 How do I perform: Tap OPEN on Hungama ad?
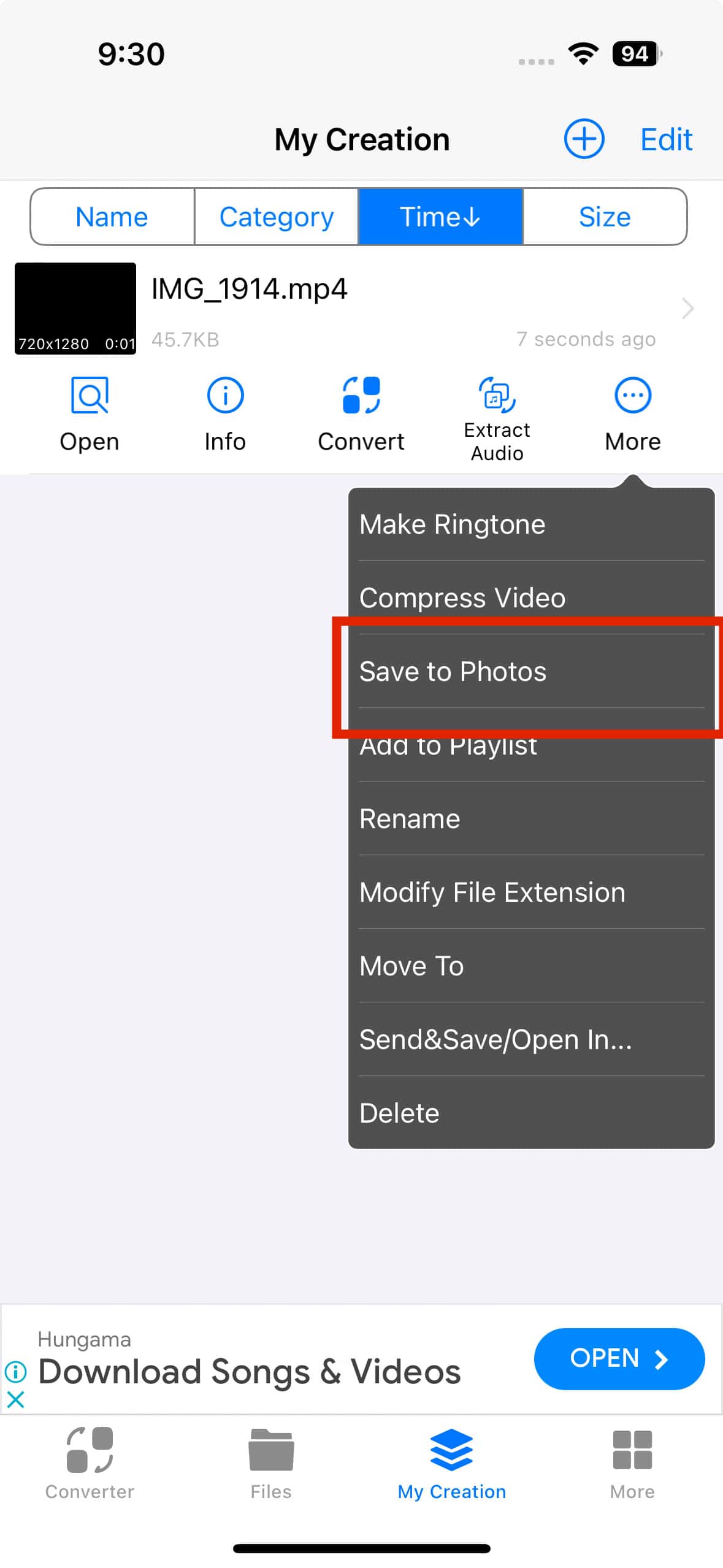[619, 1359]
